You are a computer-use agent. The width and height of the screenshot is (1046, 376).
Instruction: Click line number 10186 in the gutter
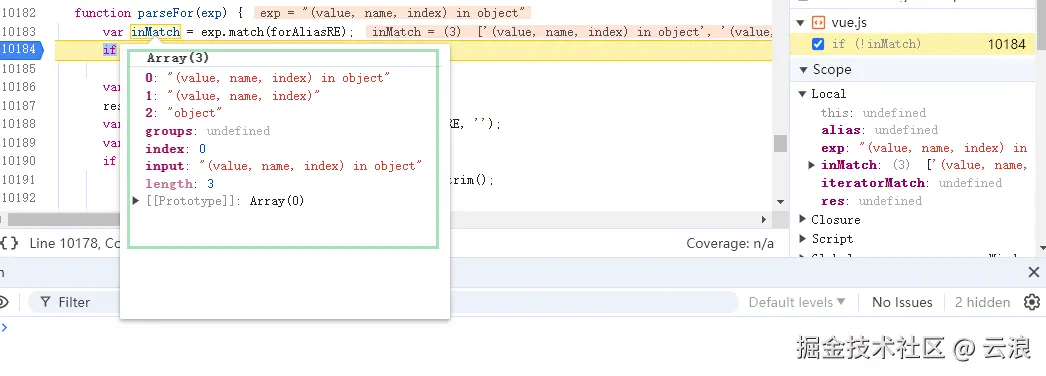pos(19,87)
